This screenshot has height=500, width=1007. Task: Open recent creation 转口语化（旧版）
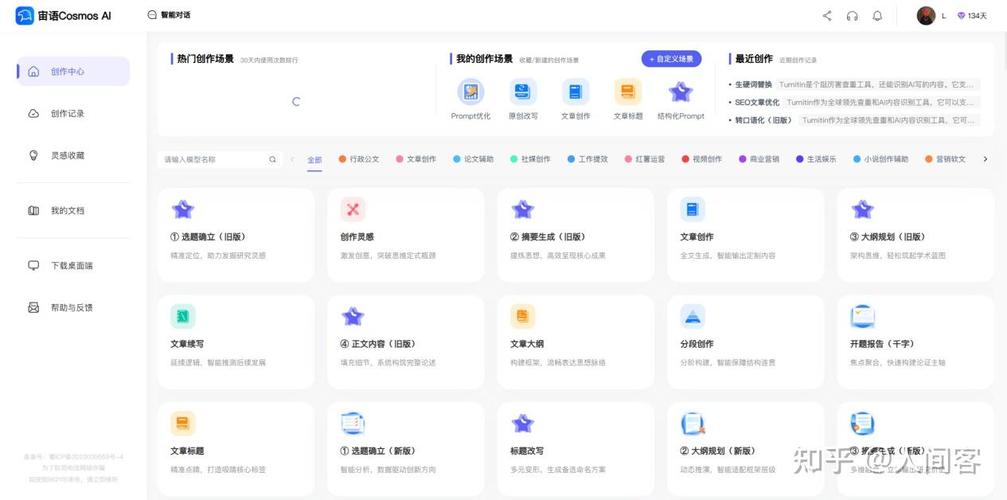coord(854,120)
